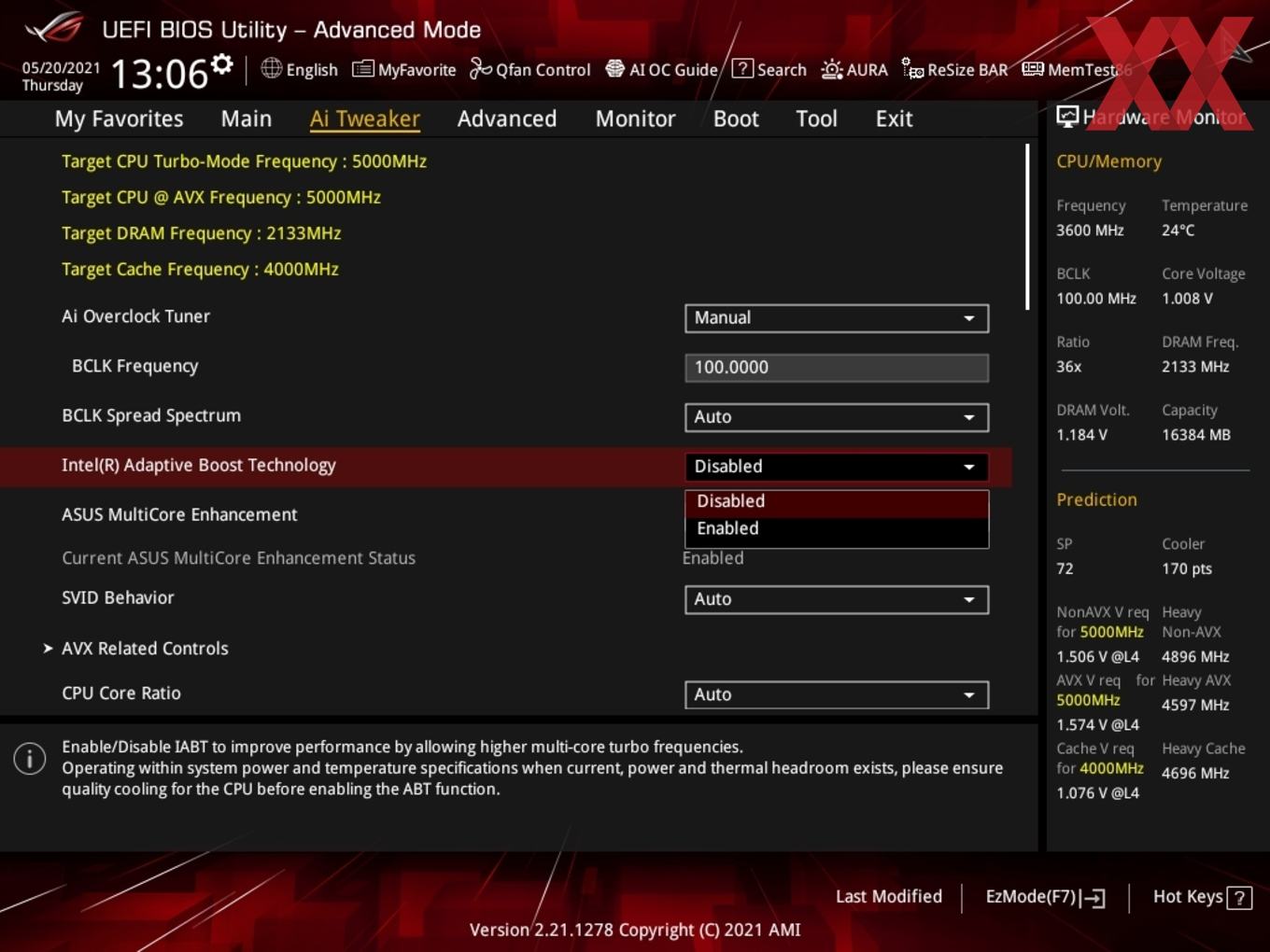Click the AI OC Guide brain icon

[614, 68]
